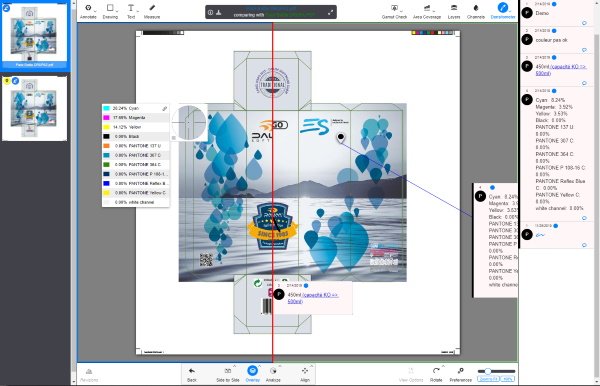Select the PANTONE 364 C row
Viewport: 600px width, 386px height.
(x=136, y=164)
